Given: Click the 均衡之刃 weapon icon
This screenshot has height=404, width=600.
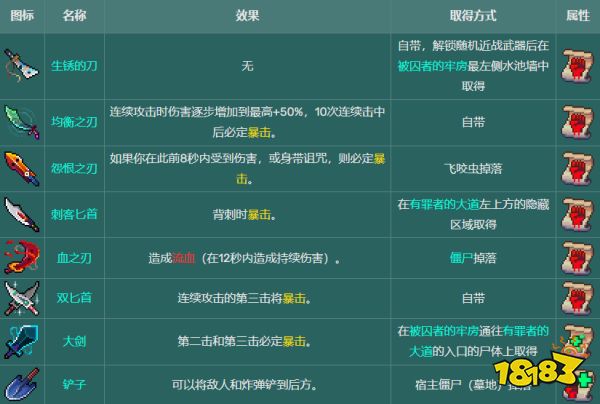Looking at the screenshot, I should coord(22,122).
